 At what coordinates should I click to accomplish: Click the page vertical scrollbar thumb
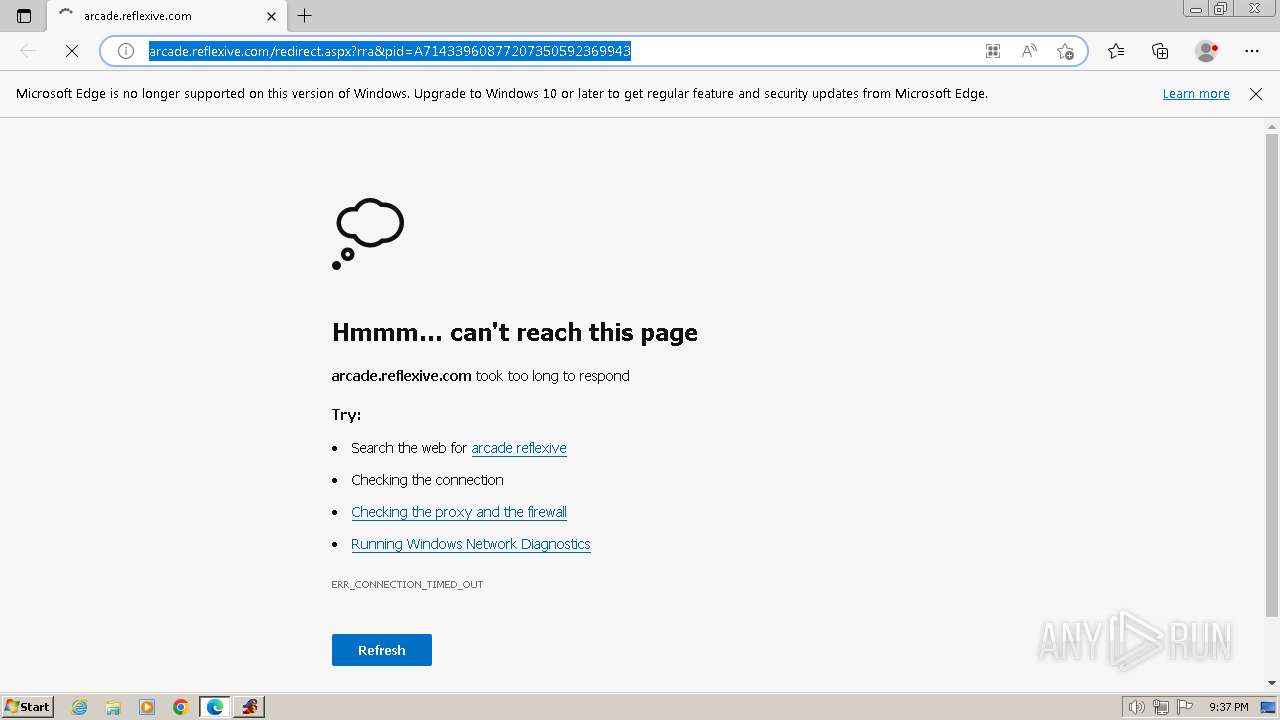tap(1272, 375)
